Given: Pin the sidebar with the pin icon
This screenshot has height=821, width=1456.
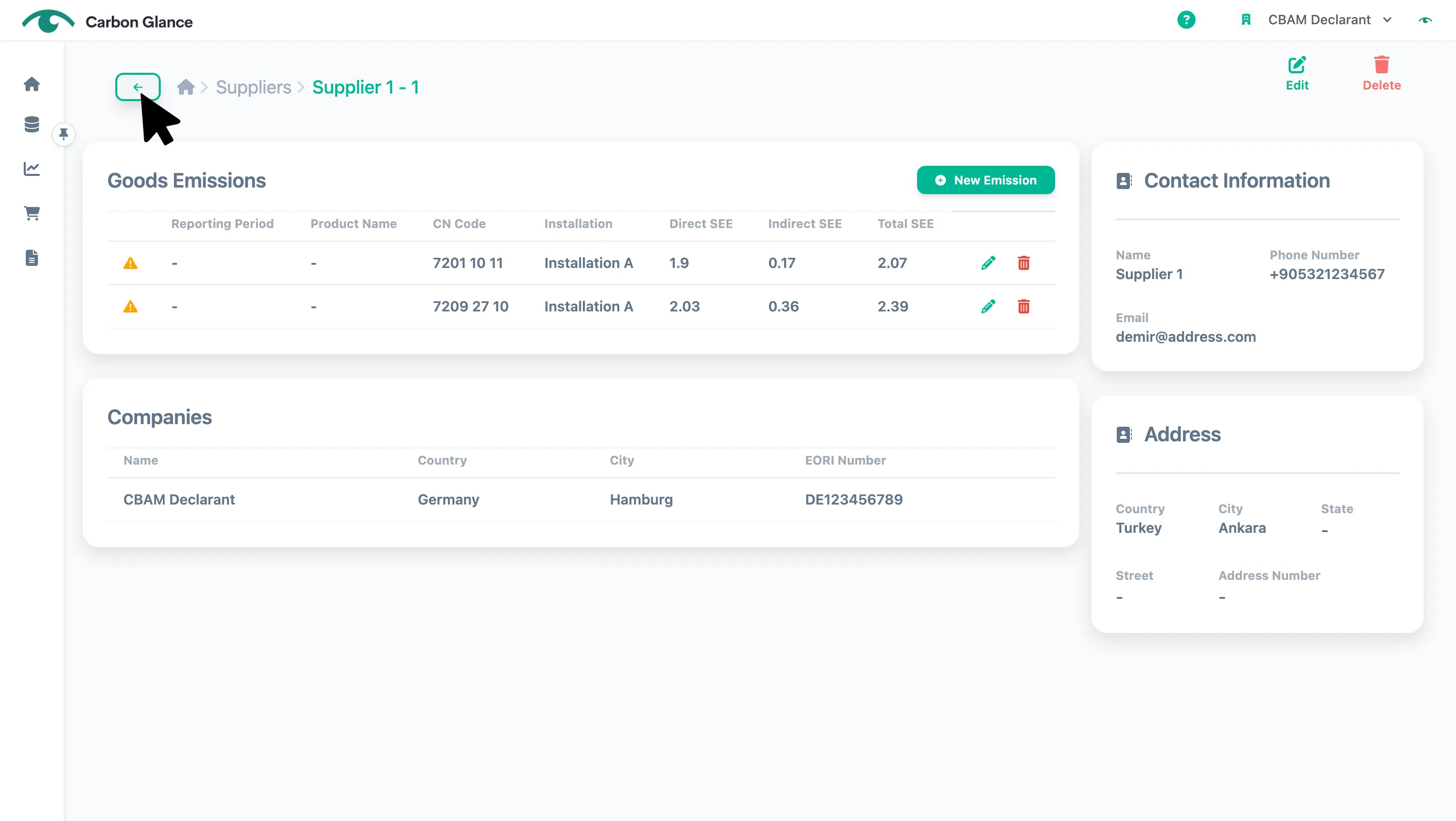Looking at the screenshot, I should (x=63, y=134).
